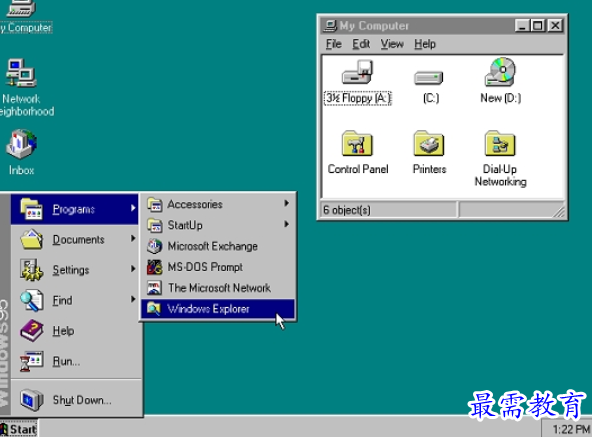
Task: Select the Dial-Up Networking folder icon
Action: pyautogui.click(x=500, y=143)
